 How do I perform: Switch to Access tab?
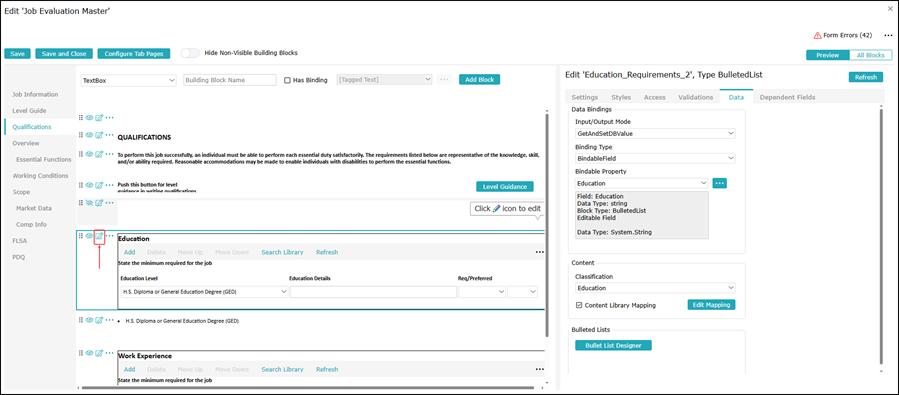pyautogui.click(x=655, y=97)
